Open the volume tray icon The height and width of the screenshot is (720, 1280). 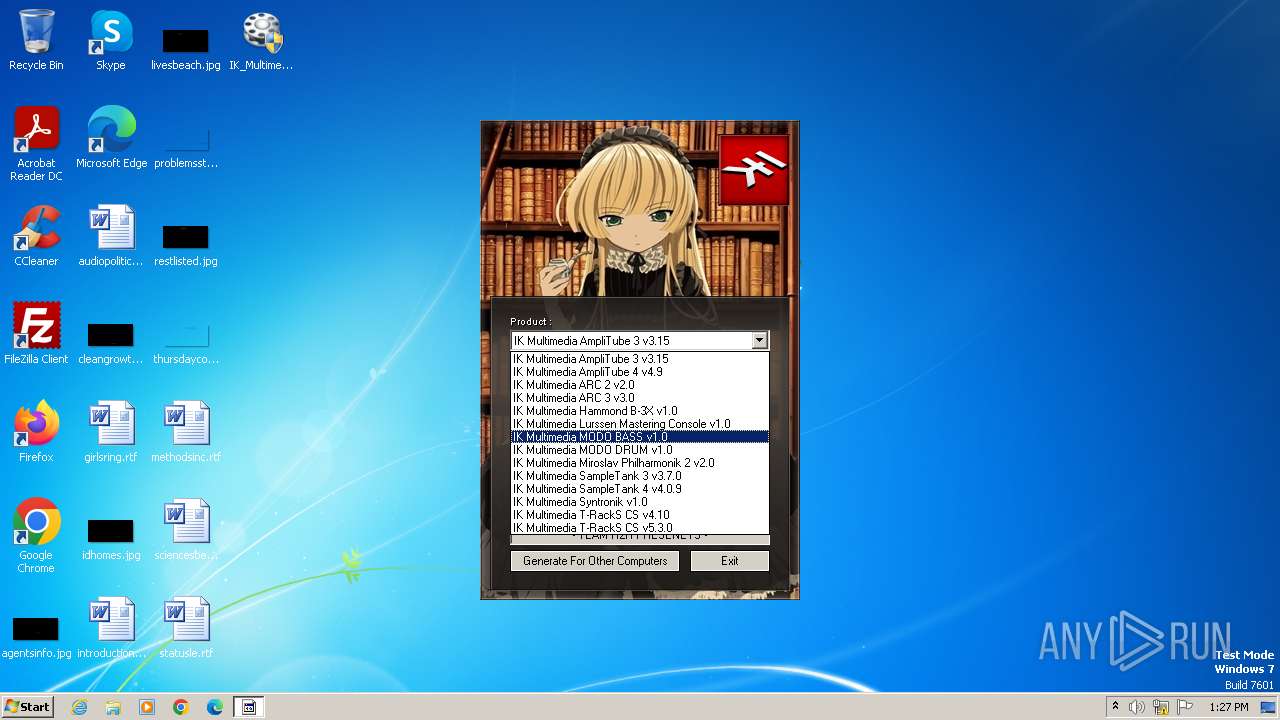tap(1137, 707)
